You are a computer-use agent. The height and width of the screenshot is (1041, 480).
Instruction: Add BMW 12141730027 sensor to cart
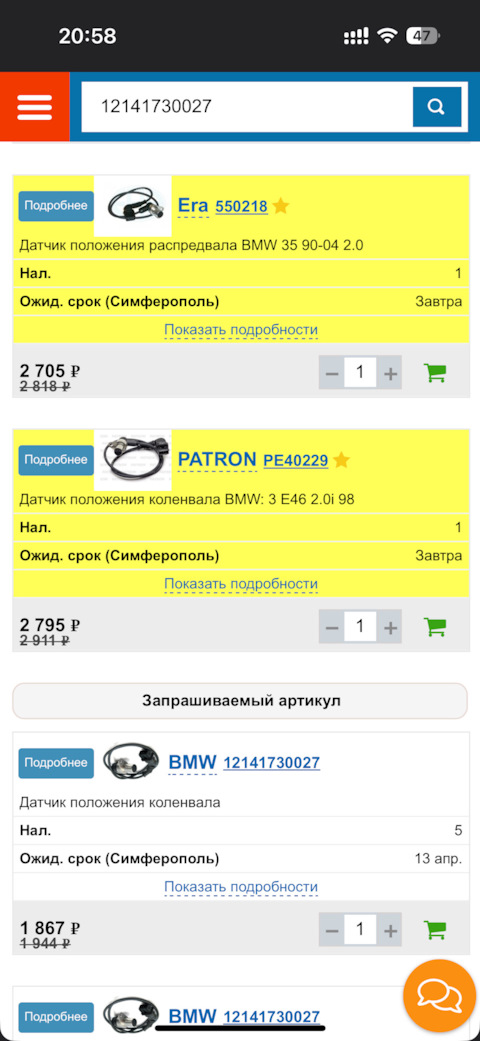435,929
